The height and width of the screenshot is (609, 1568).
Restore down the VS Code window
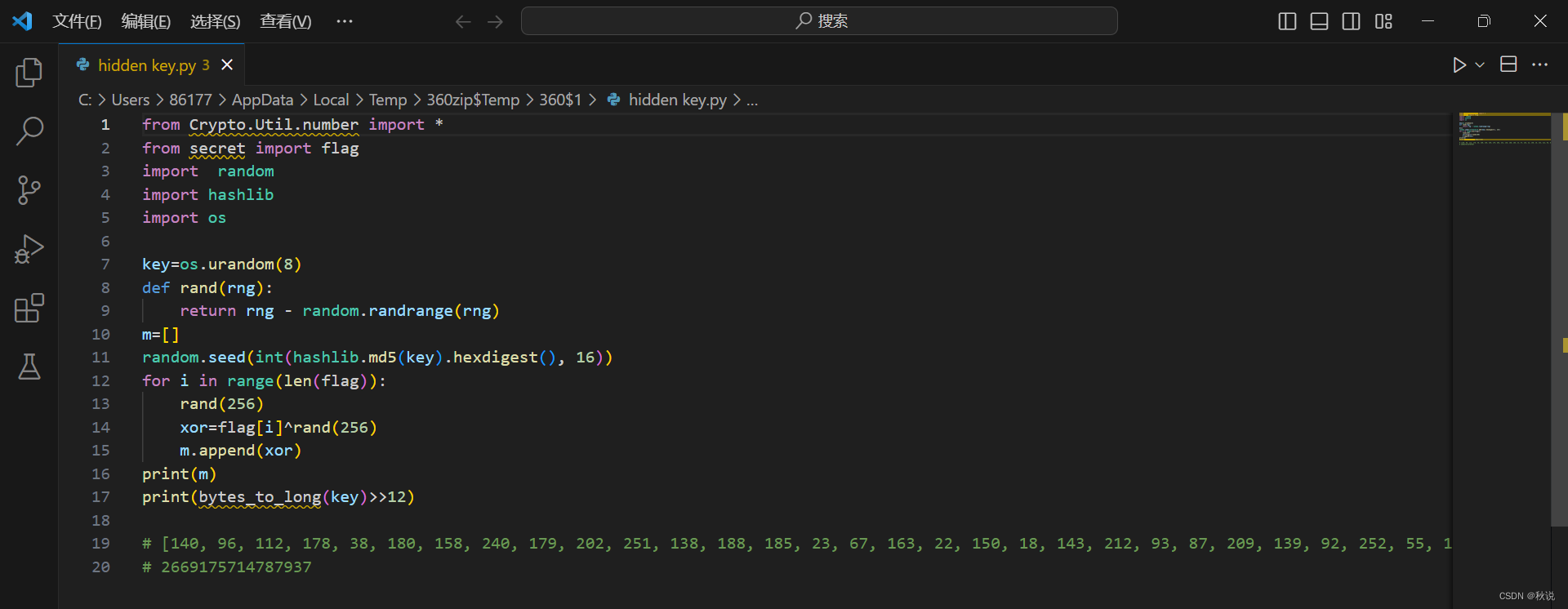pos(1484,21)
